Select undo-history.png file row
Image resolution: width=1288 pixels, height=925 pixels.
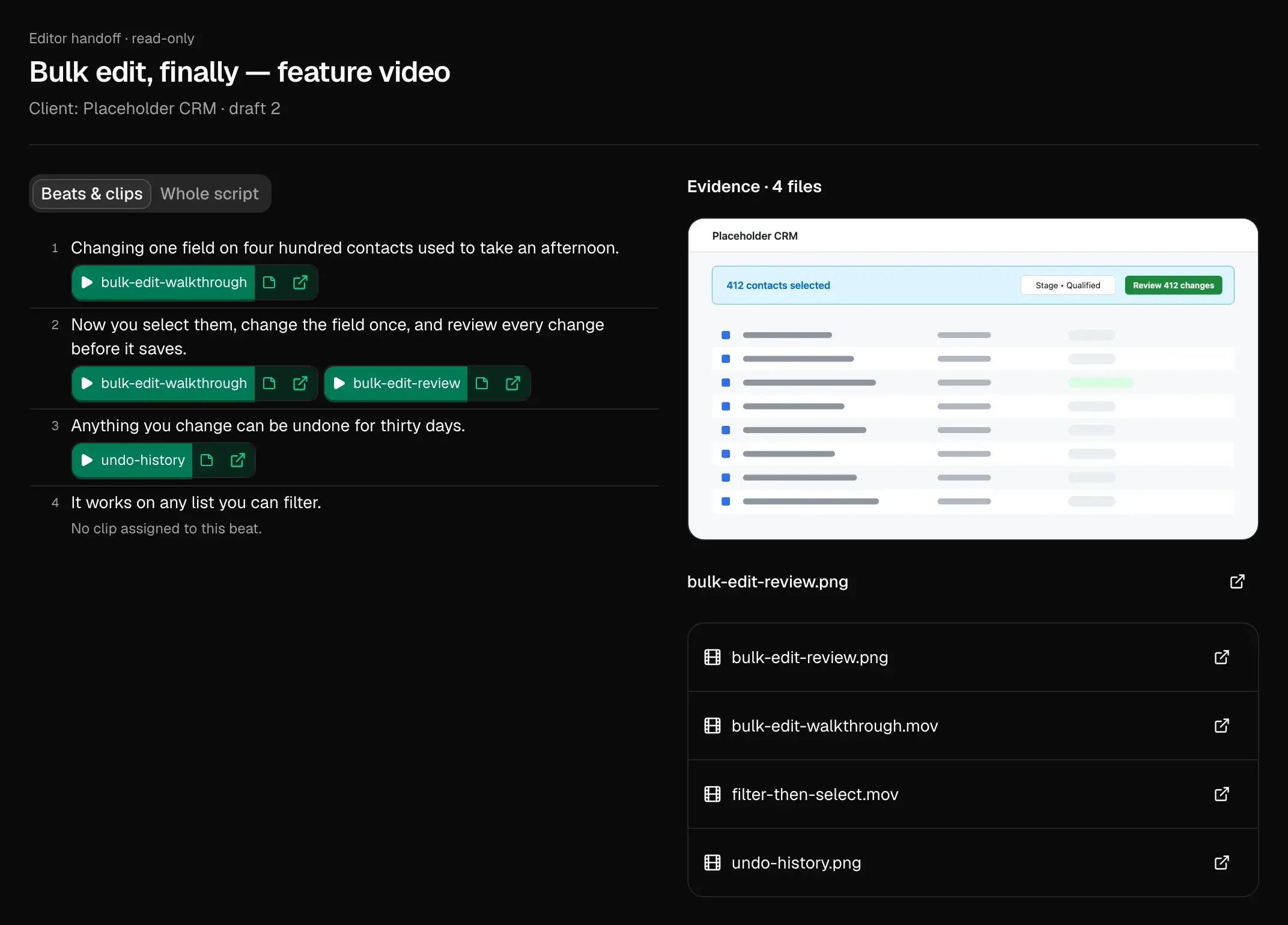click(973, 863)
